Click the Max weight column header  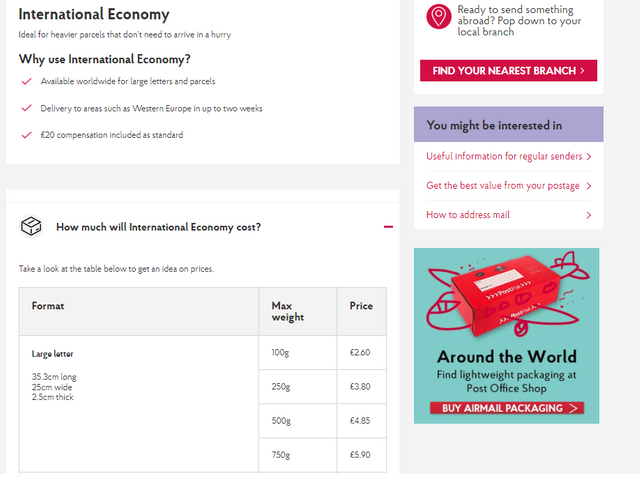pyautogui.click(x=288, y=311)
